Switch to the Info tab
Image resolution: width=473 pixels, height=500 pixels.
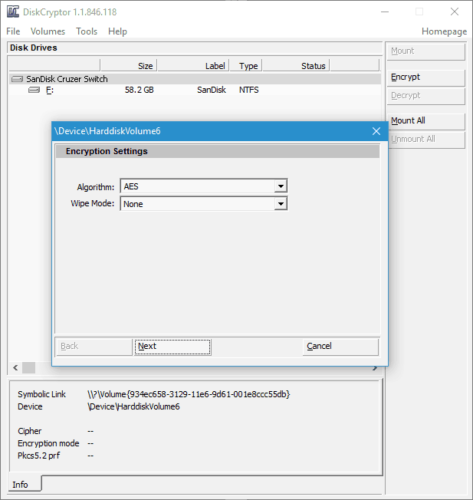[x=25, y=484]
